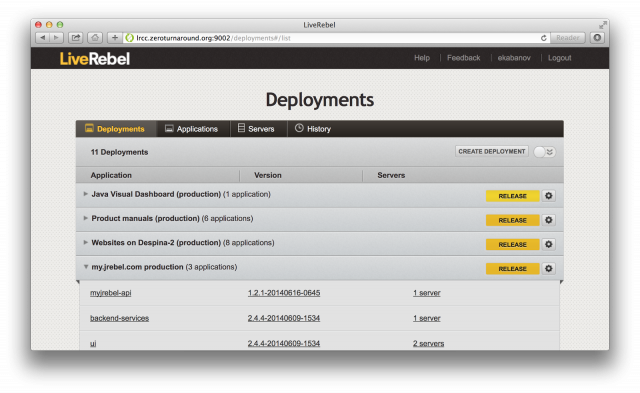Open the downloads icon in browser toolbar

[597, 38]
